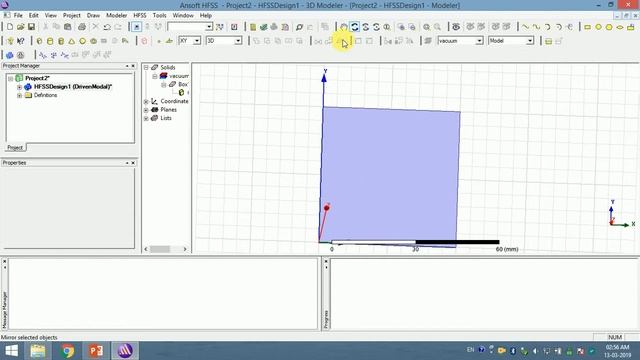Image resolution: width=640 pixels, height=360 pixels.
Task: Toggle the object selection mode button
Action: pyautogui.click(x=136, y=27)
